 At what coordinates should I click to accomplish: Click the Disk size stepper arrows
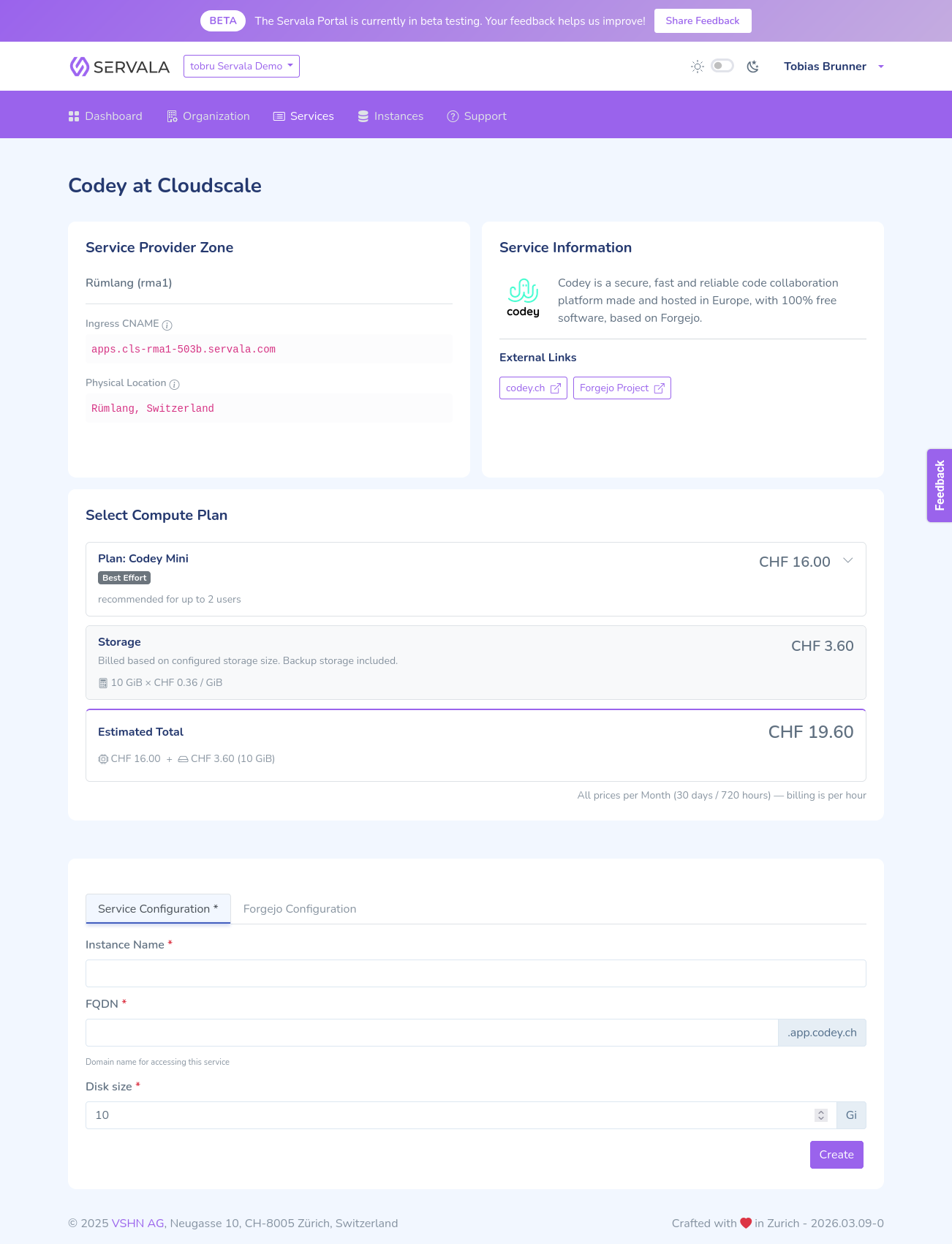tap(821, 1115)
